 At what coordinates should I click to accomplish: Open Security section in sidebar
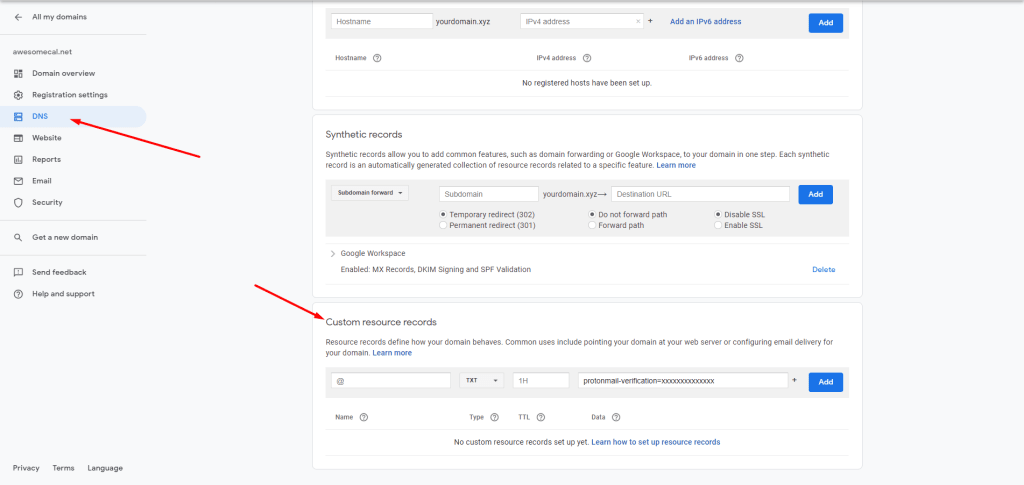click(47, 202)
